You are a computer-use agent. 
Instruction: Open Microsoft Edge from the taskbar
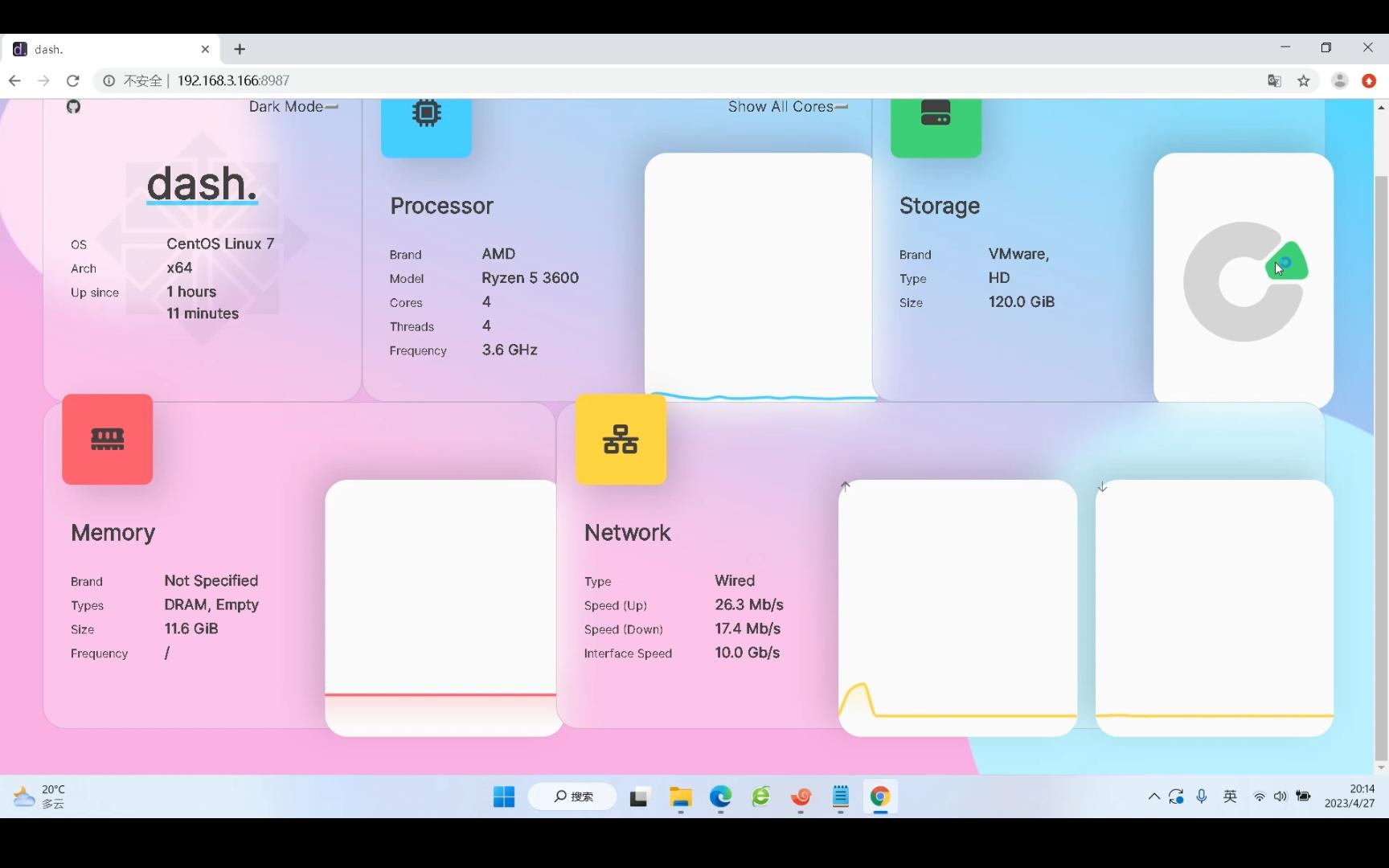(720, 796)
